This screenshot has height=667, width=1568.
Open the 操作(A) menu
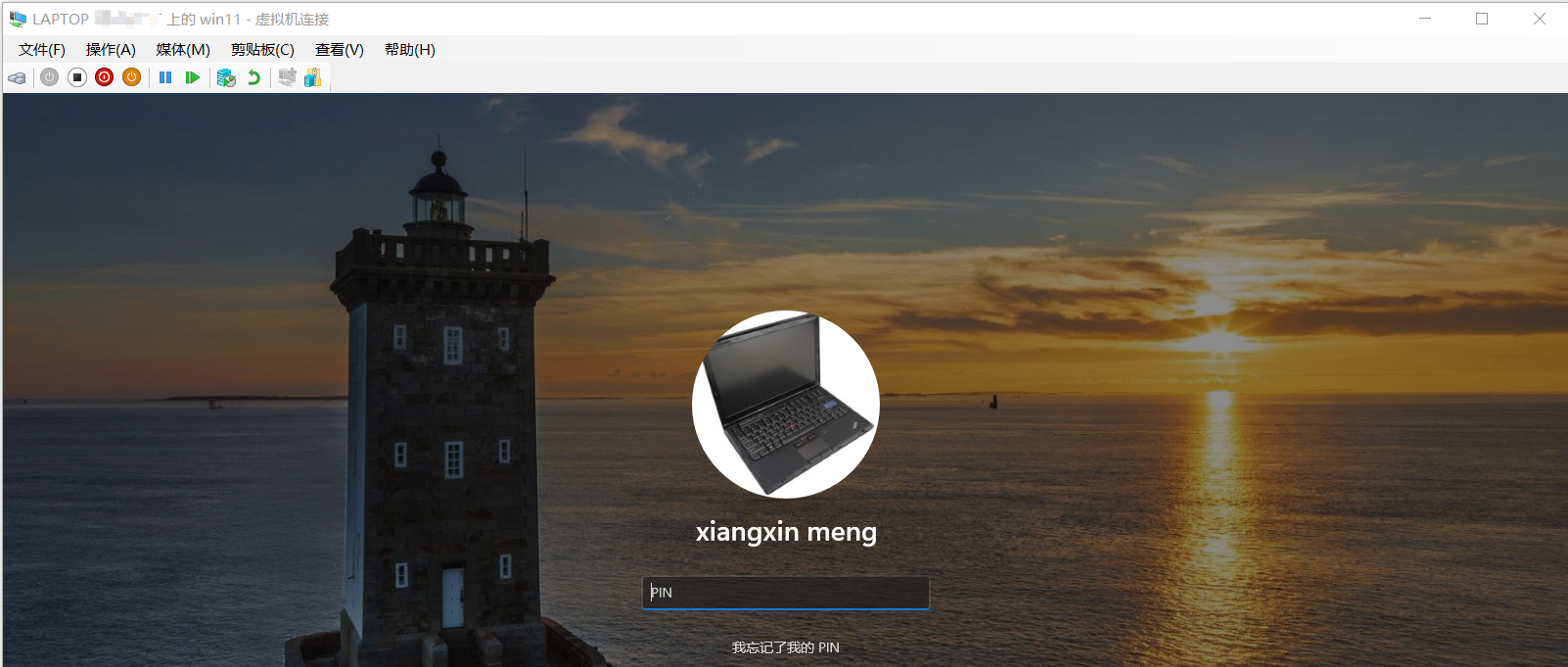pyautogui.click(x=111, y=50)
